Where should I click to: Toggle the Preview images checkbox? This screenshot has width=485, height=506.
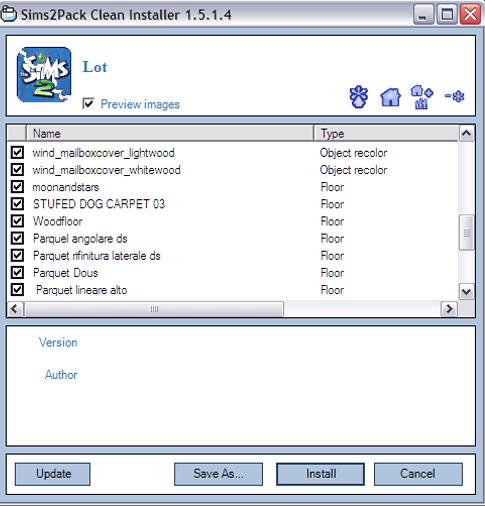[88, 104]
